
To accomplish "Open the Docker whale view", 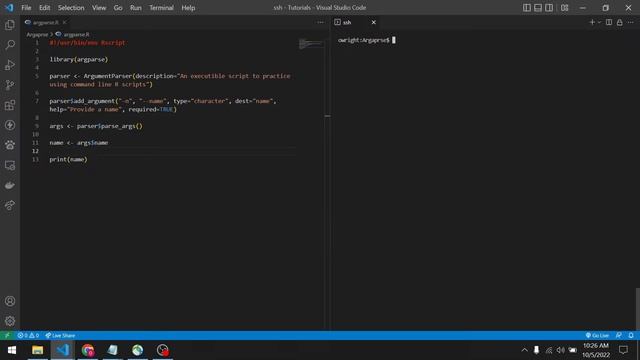I will pyautogui.click(x=10, y=185).
